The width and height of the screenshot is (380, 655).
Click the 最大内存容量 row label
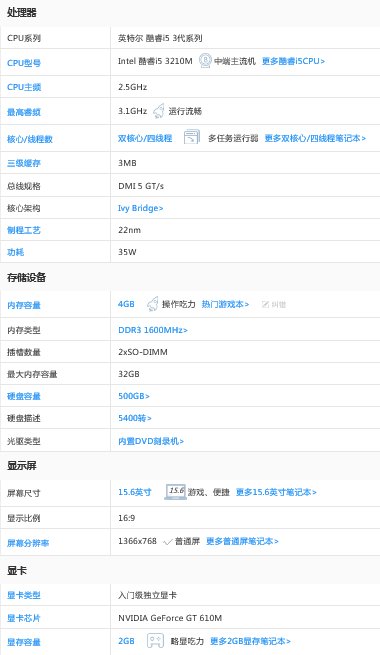click(x=32, y=374)
